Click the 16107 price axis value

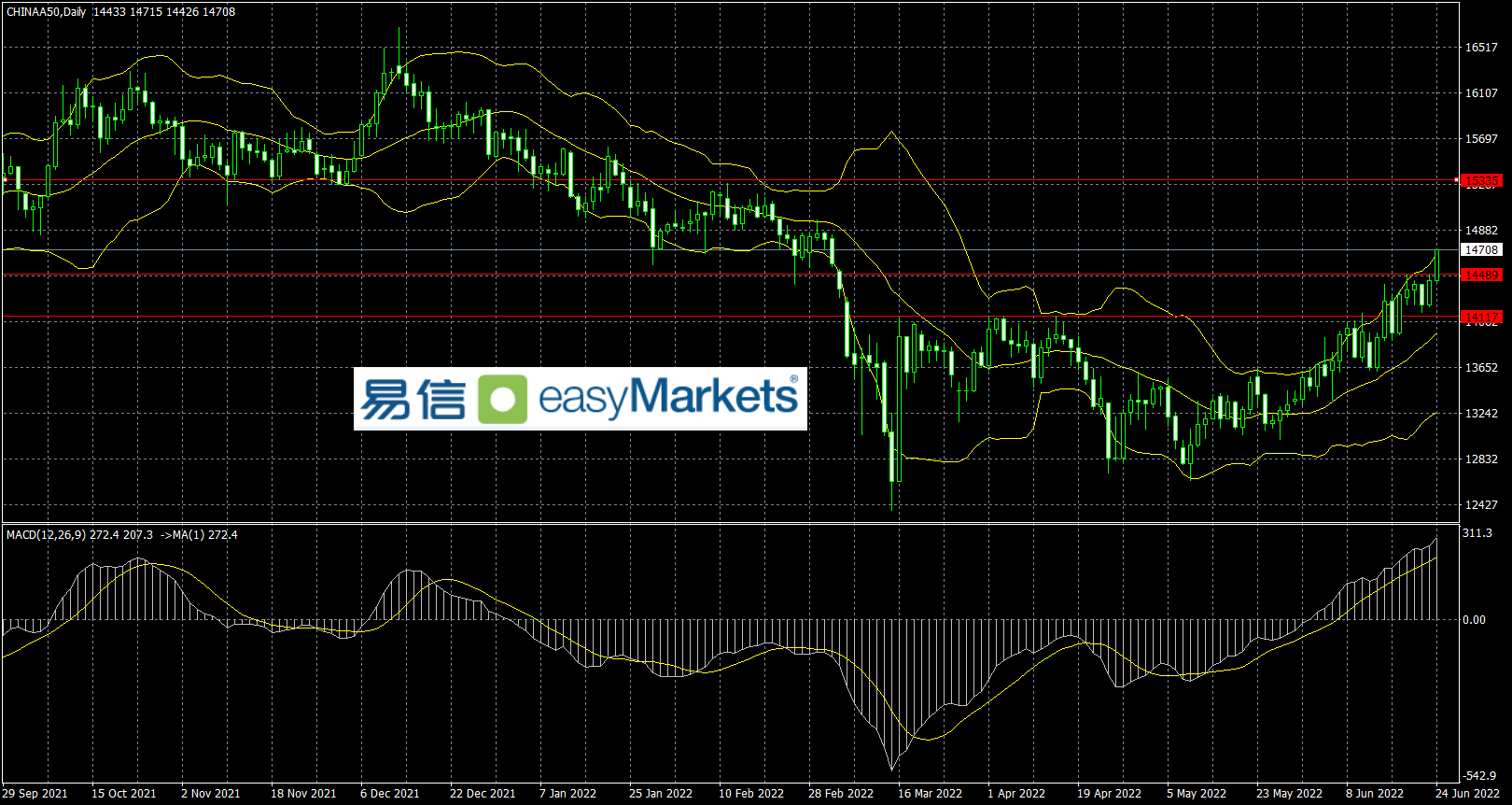click(x=1481, y=93)
